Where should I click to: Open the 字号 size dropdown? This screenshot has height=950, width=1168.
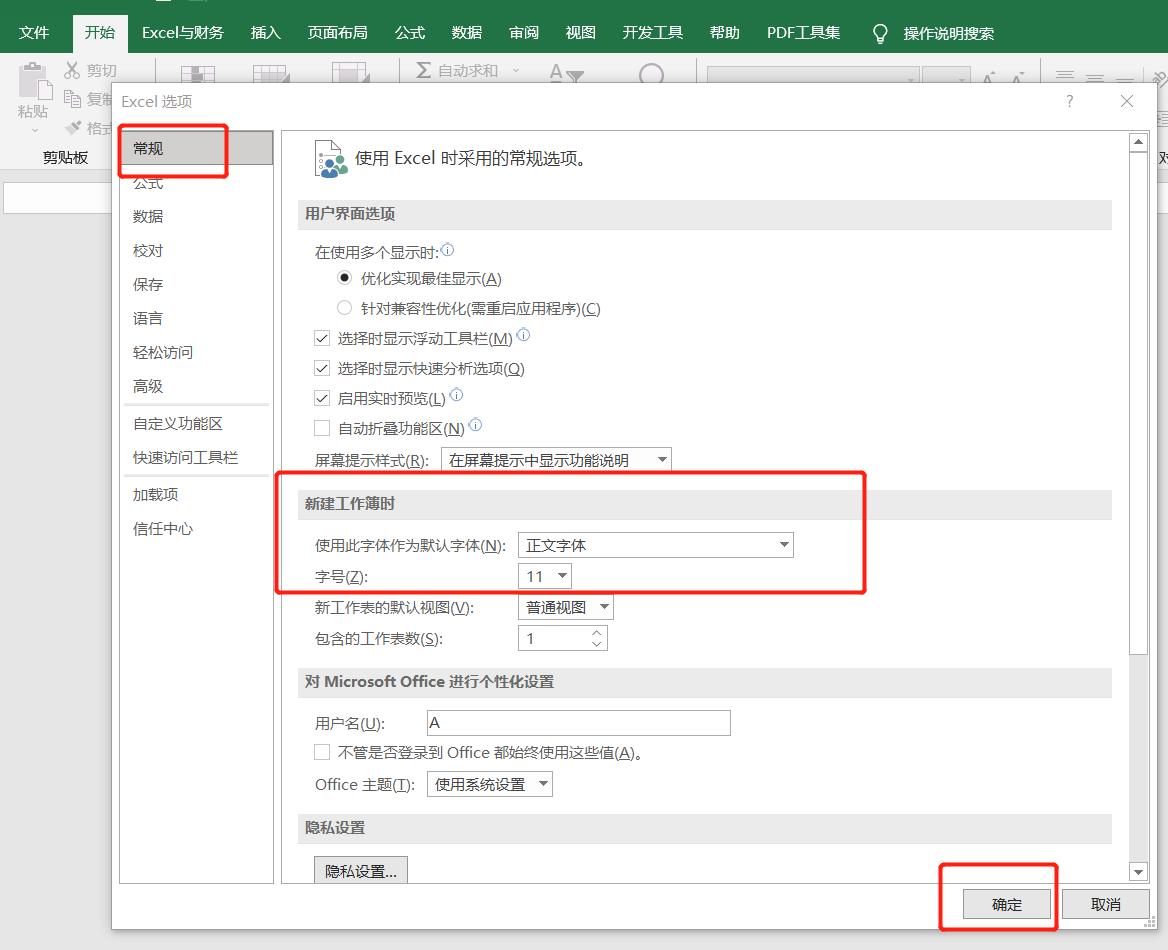pos(561,575)
